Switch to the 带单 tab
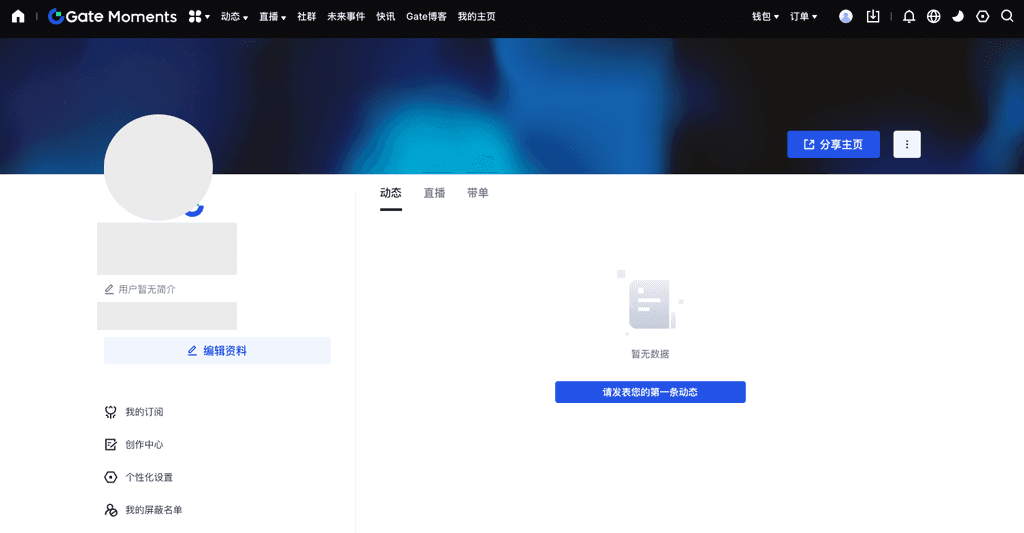This screenshot has width=1024, height=533. click(477, 193)
